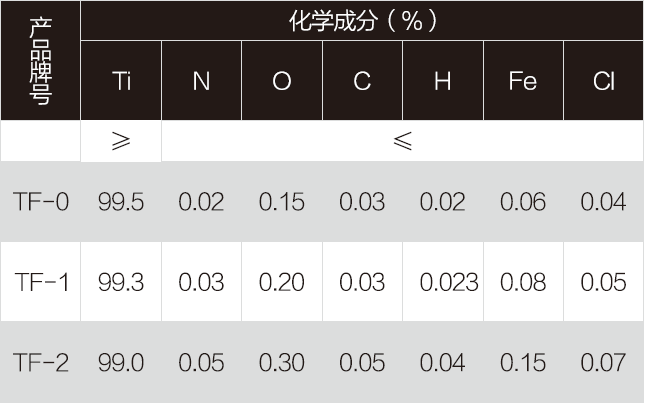Click the 化学成分（%）header cell
The width and height of the screenshot is (645, 404).
[362, 21]
